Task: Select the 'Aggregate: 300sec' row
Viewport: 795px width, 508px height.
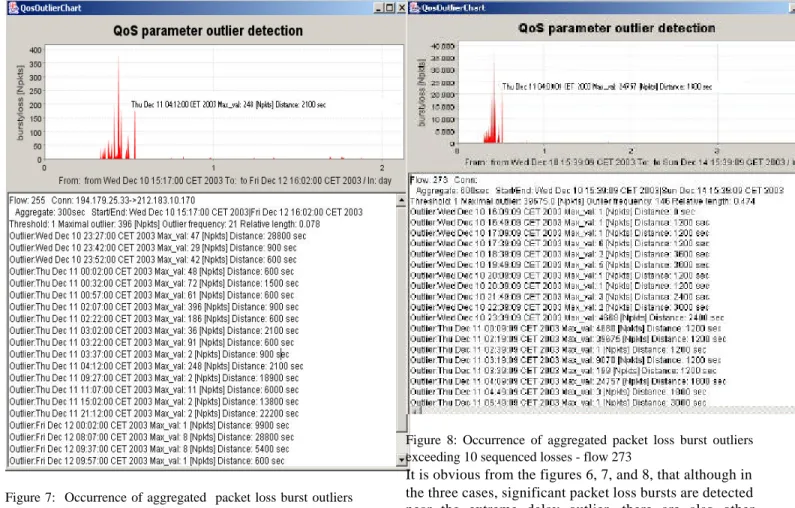Action: pyautogui.click(x=189, y=212)
